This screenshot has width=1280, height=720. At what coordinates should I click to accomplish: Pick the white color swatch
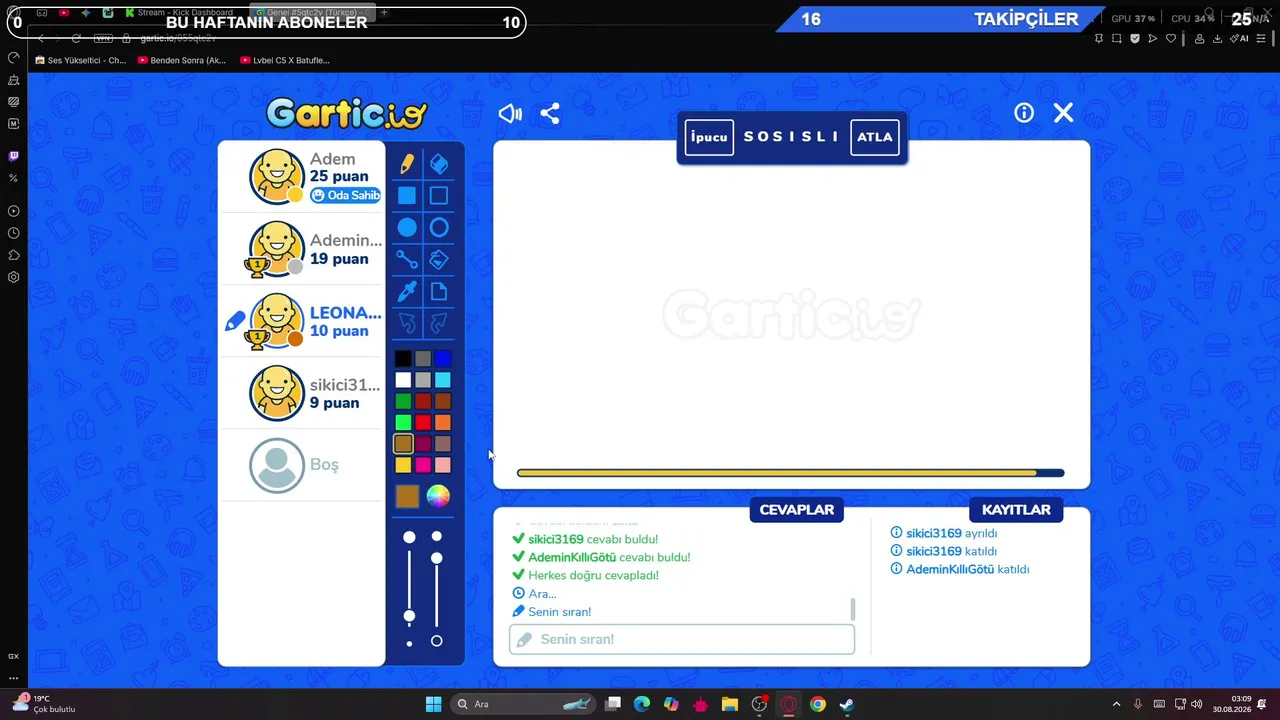pos(403,380)
